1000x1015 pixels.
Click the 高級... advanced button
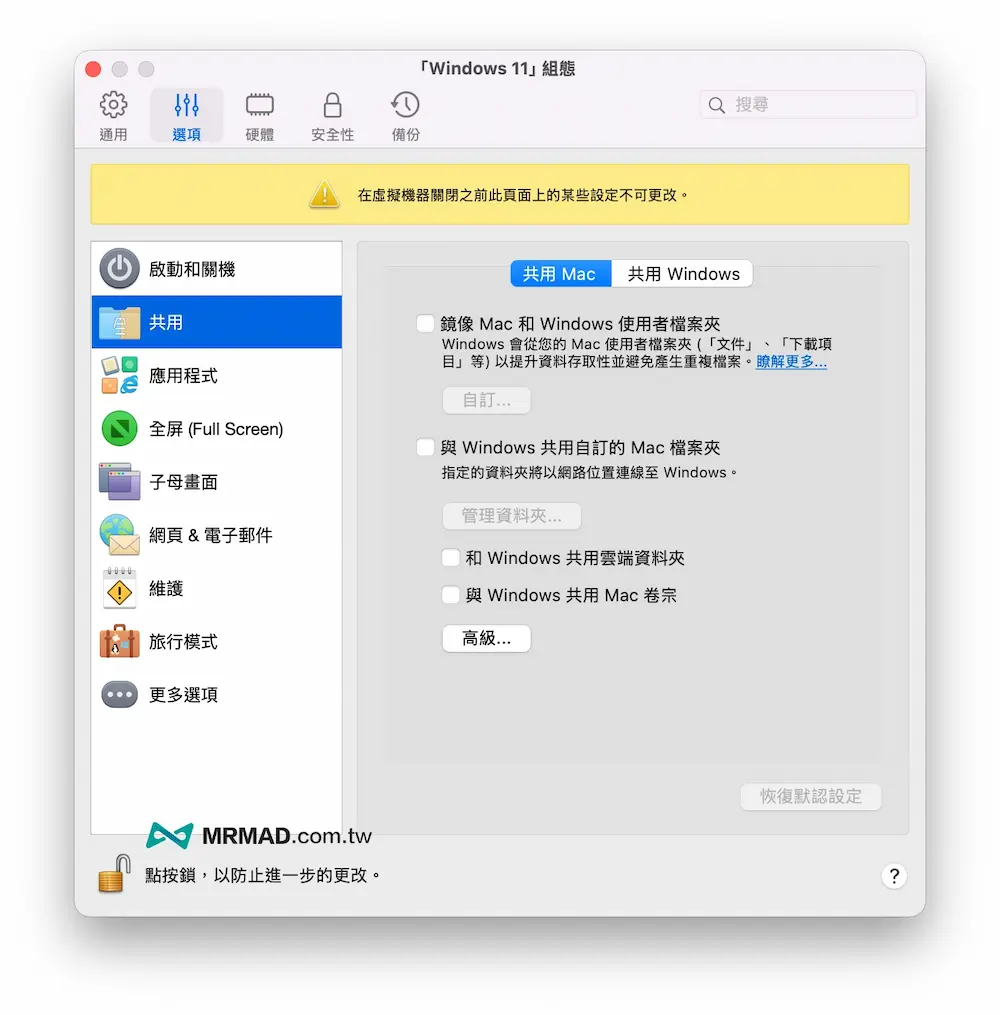tap(486, 638)
